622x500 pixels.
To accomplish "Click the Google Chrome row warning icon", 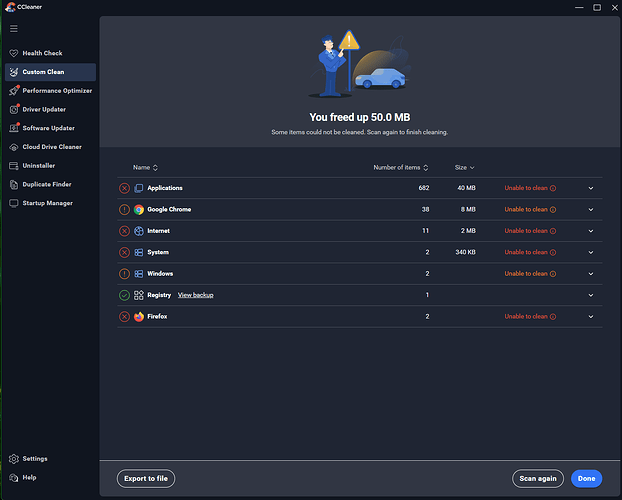I will 125,210.
